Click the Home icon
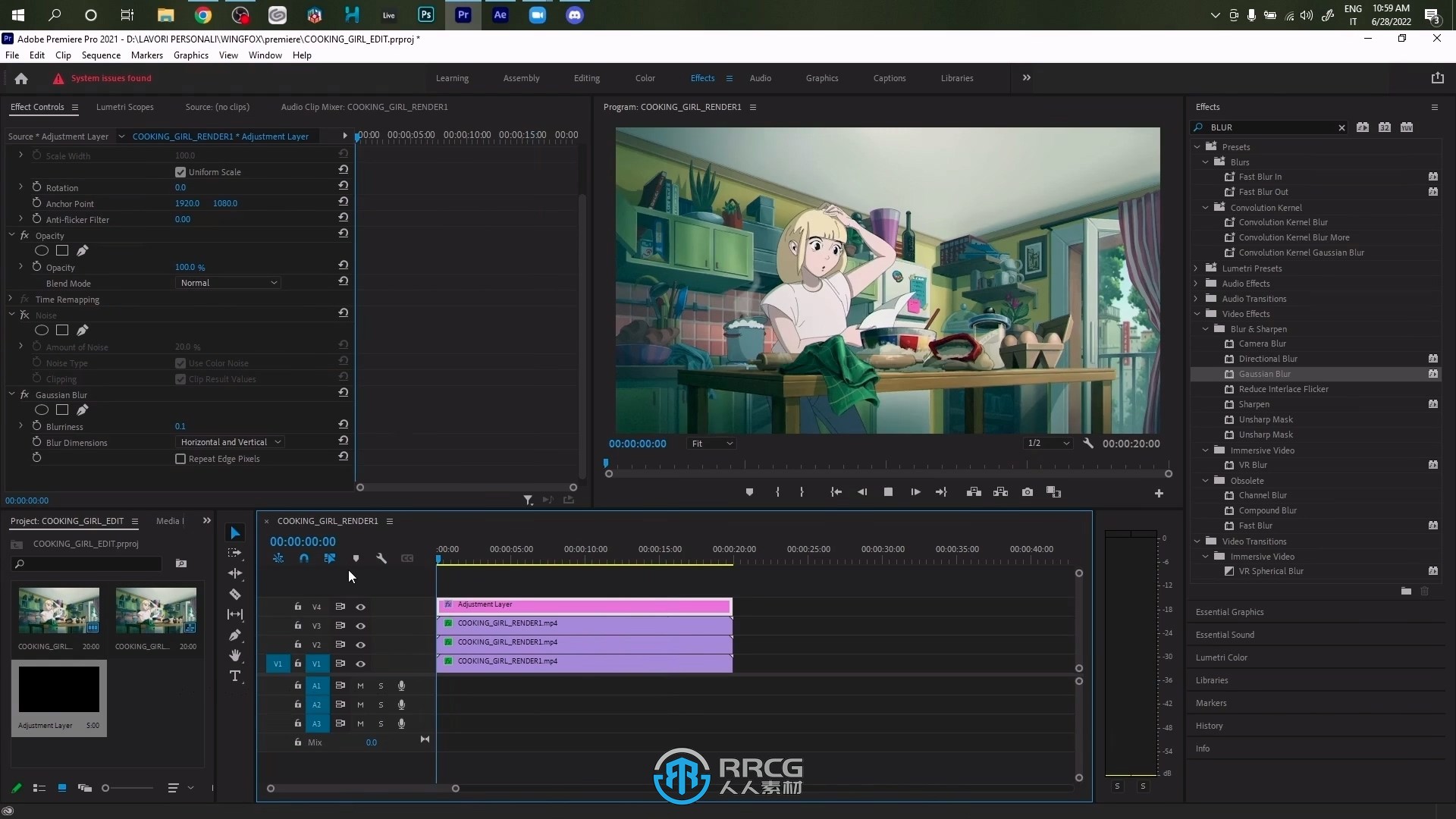The width and height of the screenshot is (1456, 819). (21, 78)
